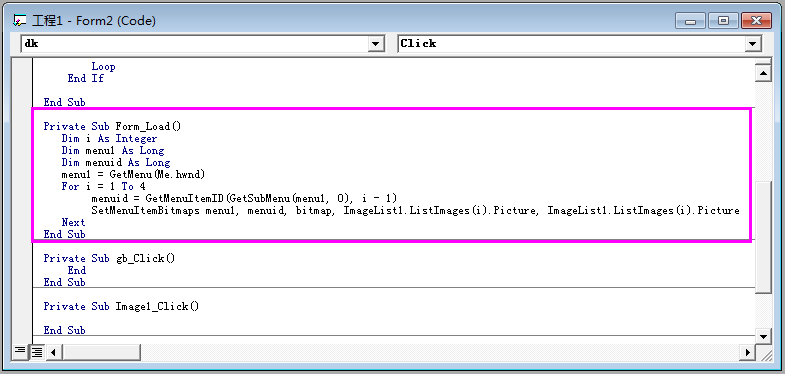Click 'Private Sub gb_Click()' line
Viewport: 785px width, 374px height.
109,258
